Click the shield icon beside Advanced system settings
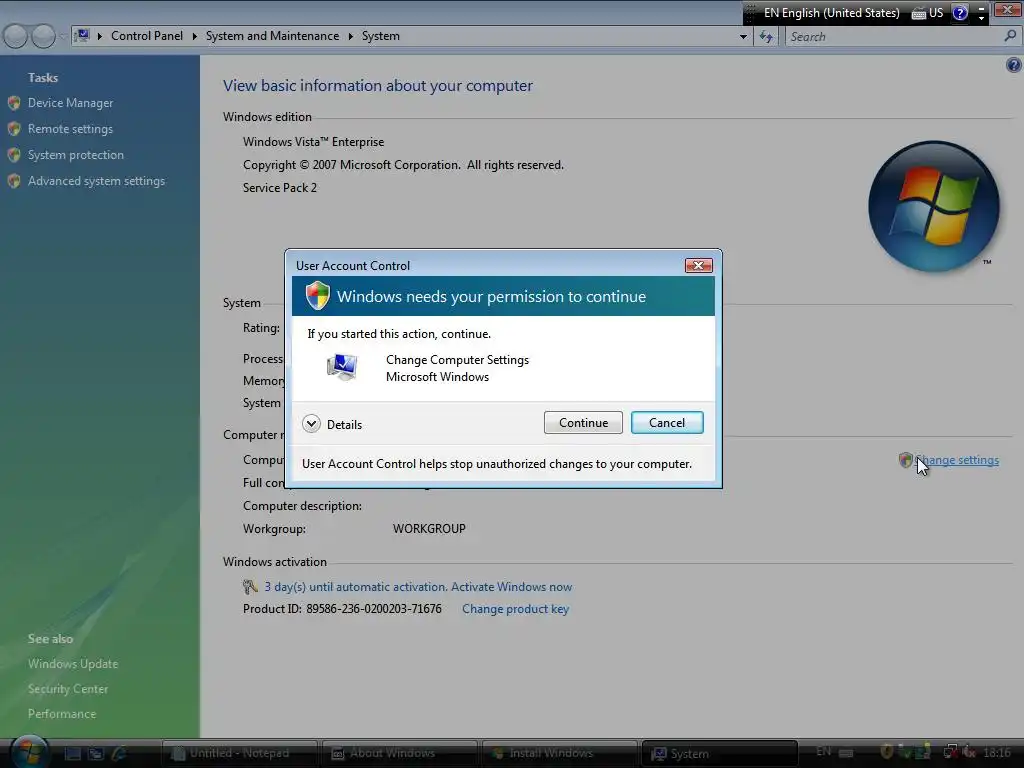The width and height of the screenshot is (1024, 768). pos(14,181)
